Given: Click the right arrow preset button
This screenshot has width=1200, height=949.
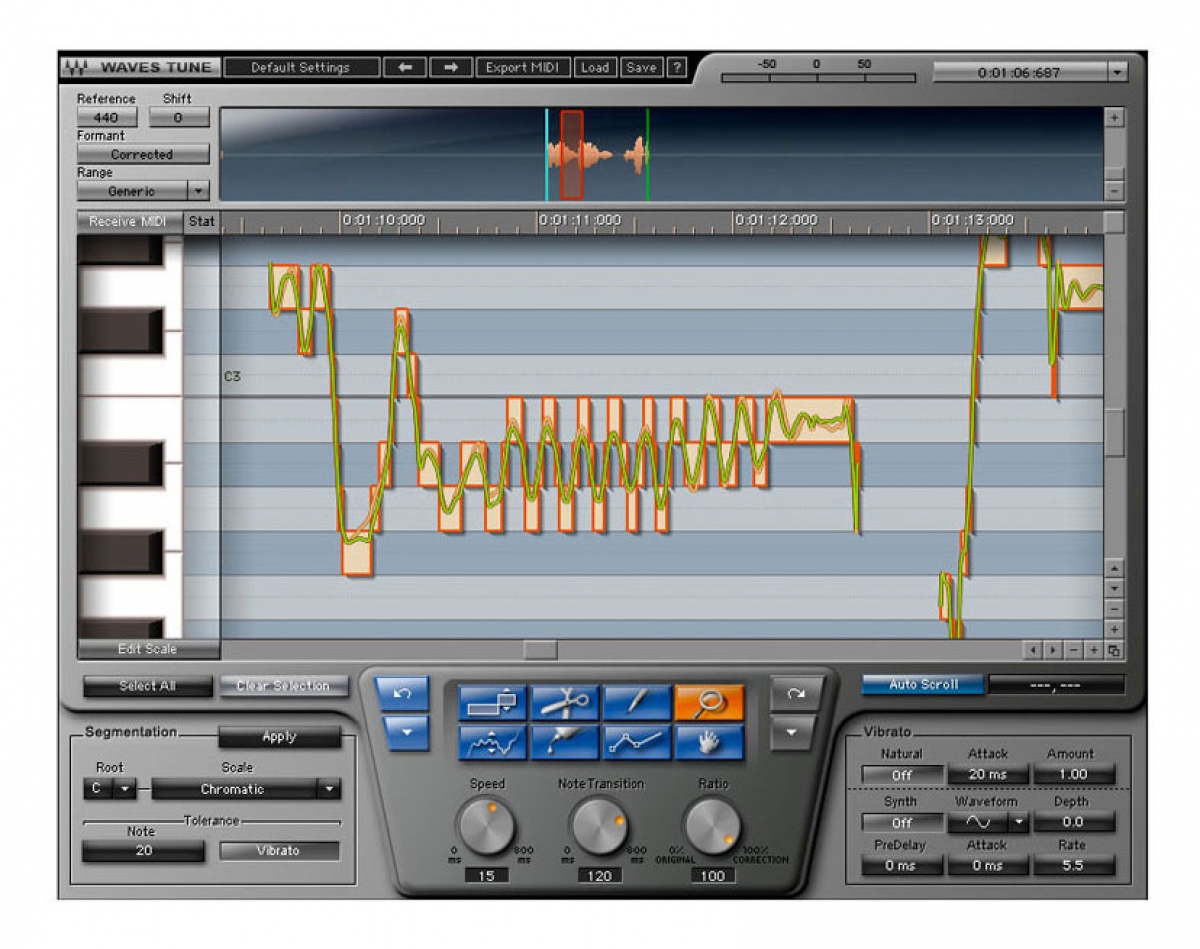Looking at the screenshot, I should [x=451, y=68].
